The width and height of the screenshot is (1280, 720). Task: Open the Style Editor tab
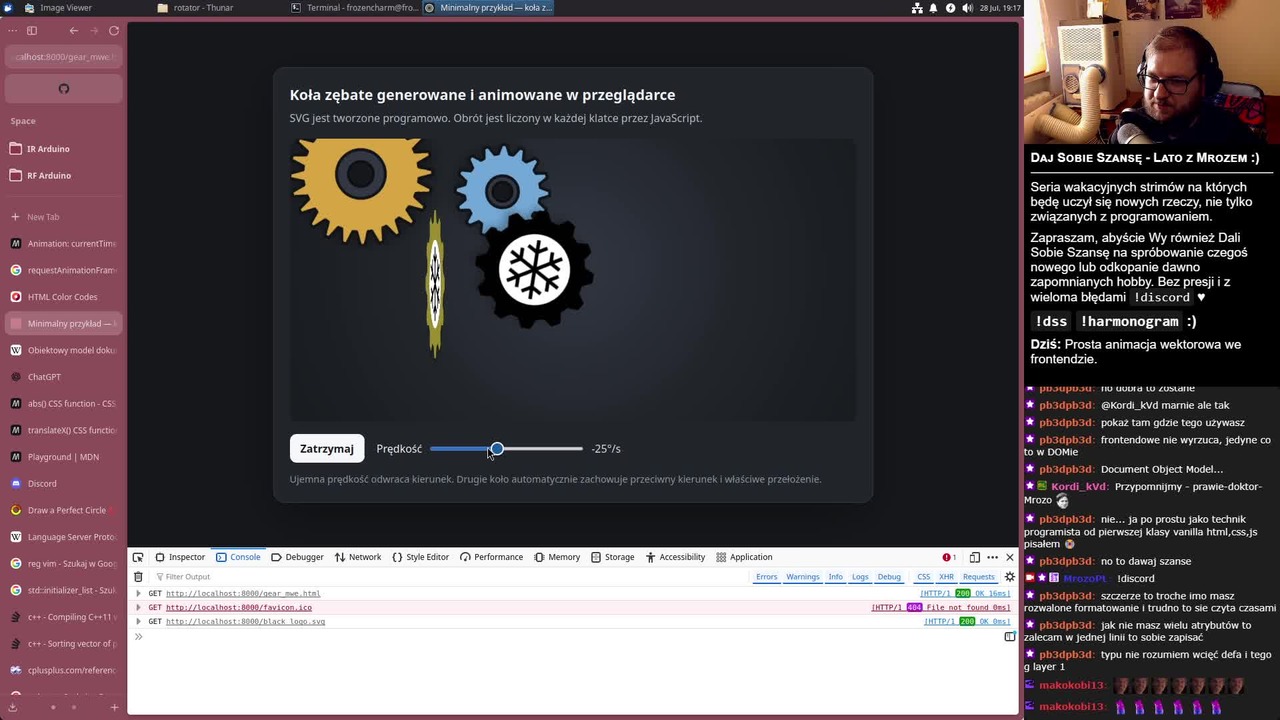[421, 557]
